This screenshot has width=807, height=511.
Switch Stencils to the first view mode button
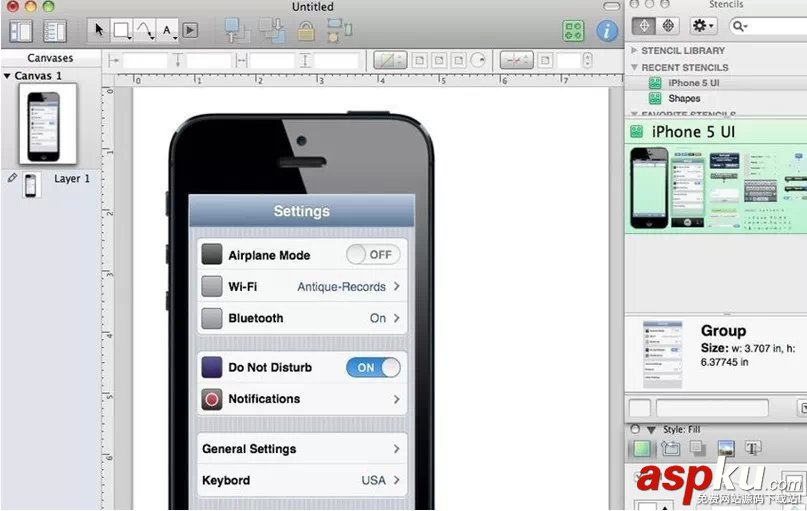click(644, 25)
